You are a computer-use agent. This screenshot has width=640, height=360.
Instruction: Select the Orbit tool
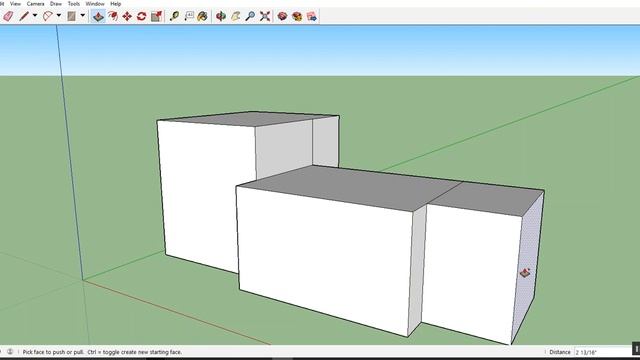(221, 16)
